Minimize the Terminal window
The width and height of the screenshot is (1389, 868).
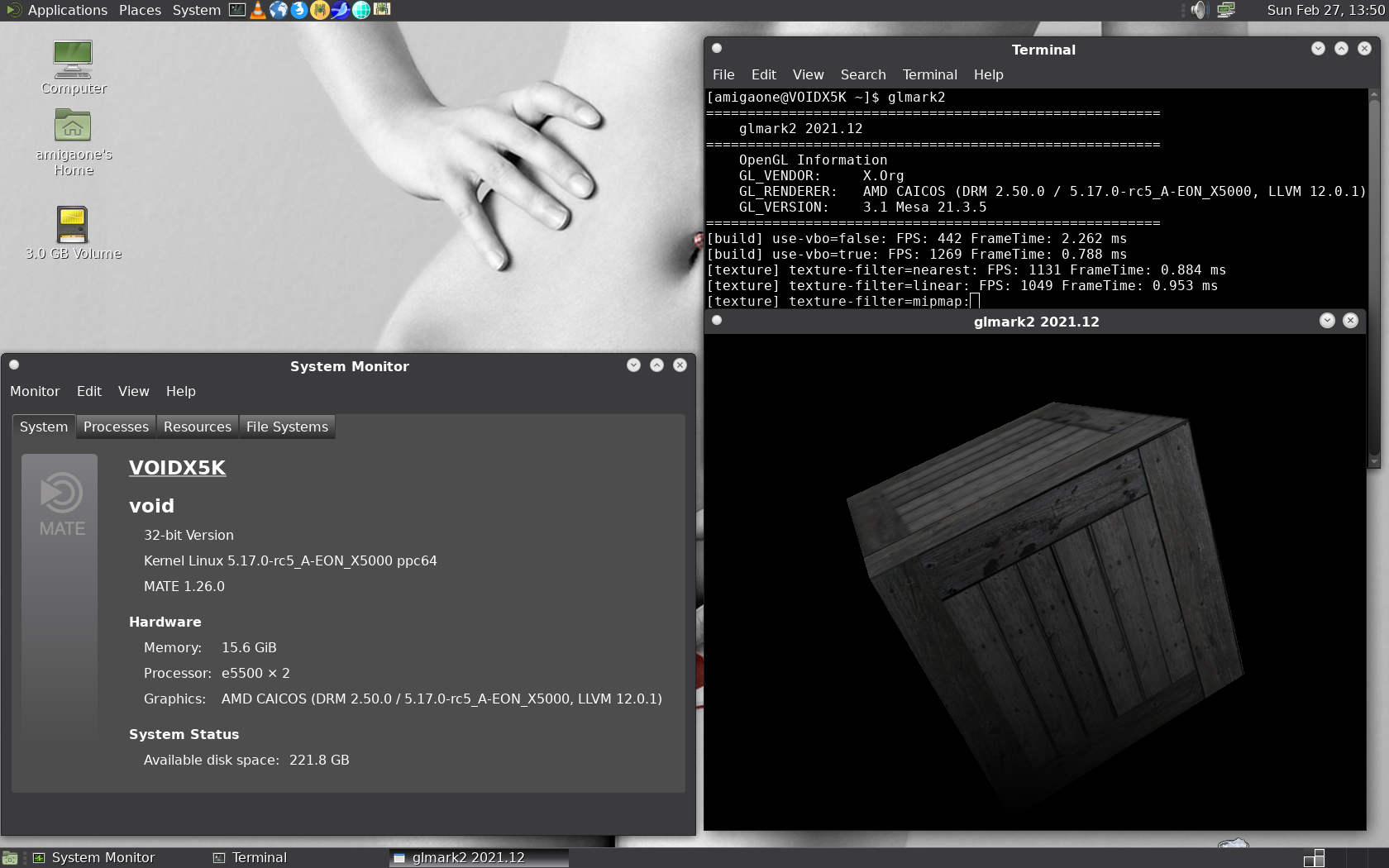(x=1318, y=48)
